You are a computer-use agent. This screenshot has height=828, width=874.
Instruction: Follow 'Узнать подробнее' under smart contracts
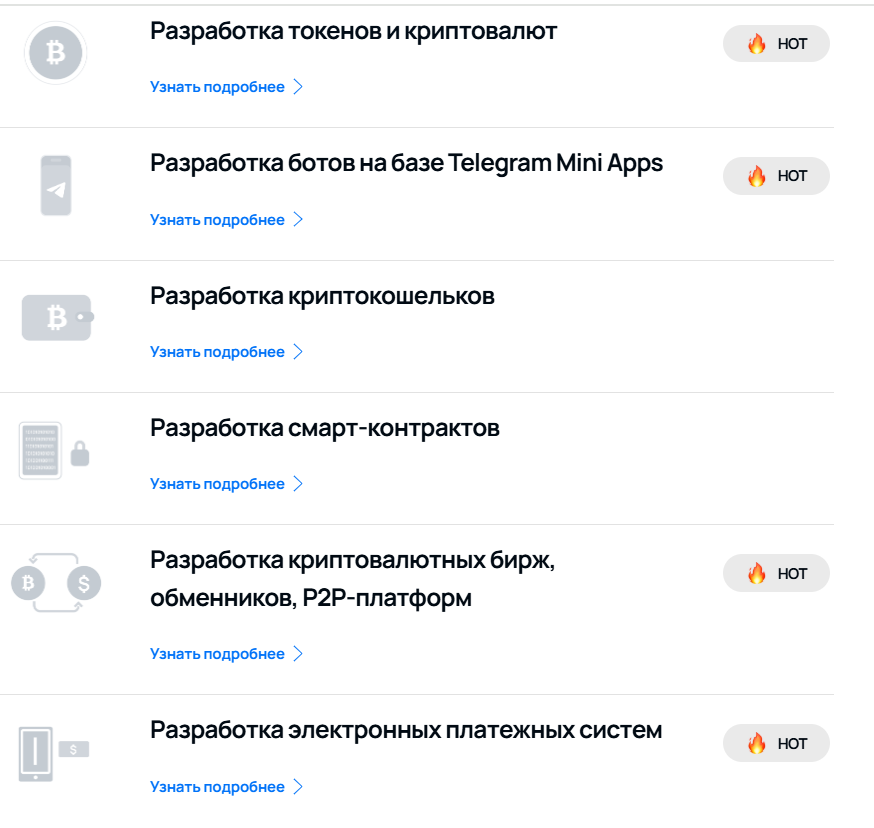click(226, 484)
